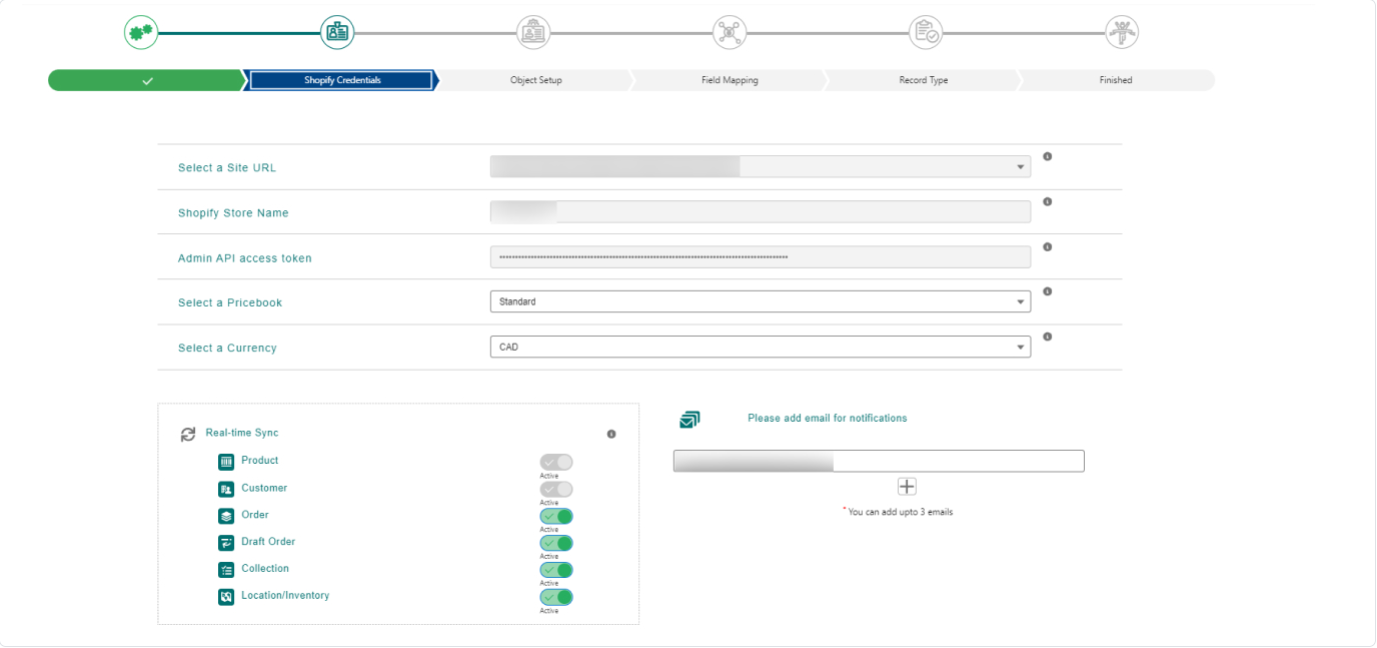
Task: Toggle the Customer real-time sync switch
Action: point(556,489)
